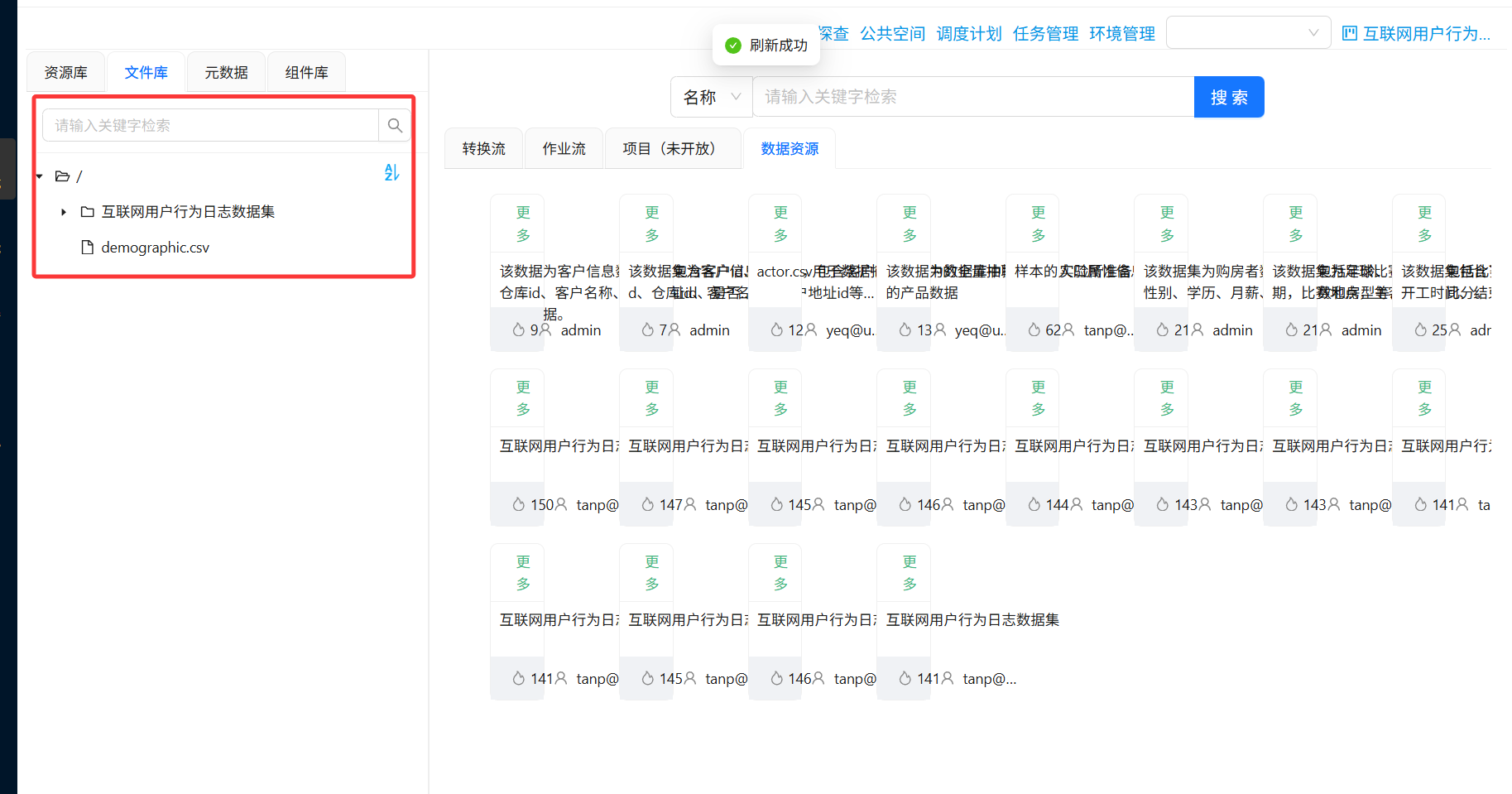This screenshot has width=1512, height=794.
Task: Click the file icon of demographic.csv
Action: [x=87, y=248]
